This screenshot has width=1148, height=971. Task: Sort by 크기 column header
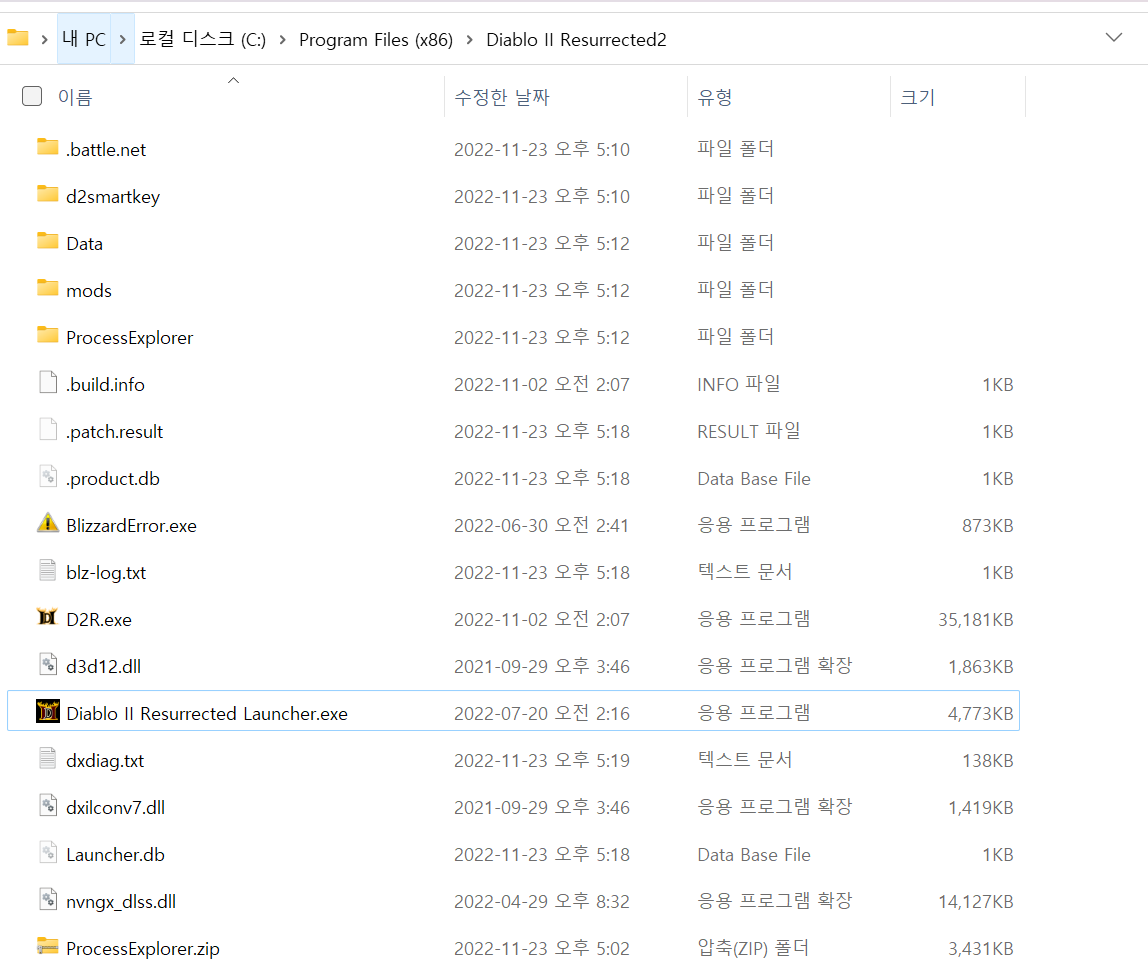point(917,97)
